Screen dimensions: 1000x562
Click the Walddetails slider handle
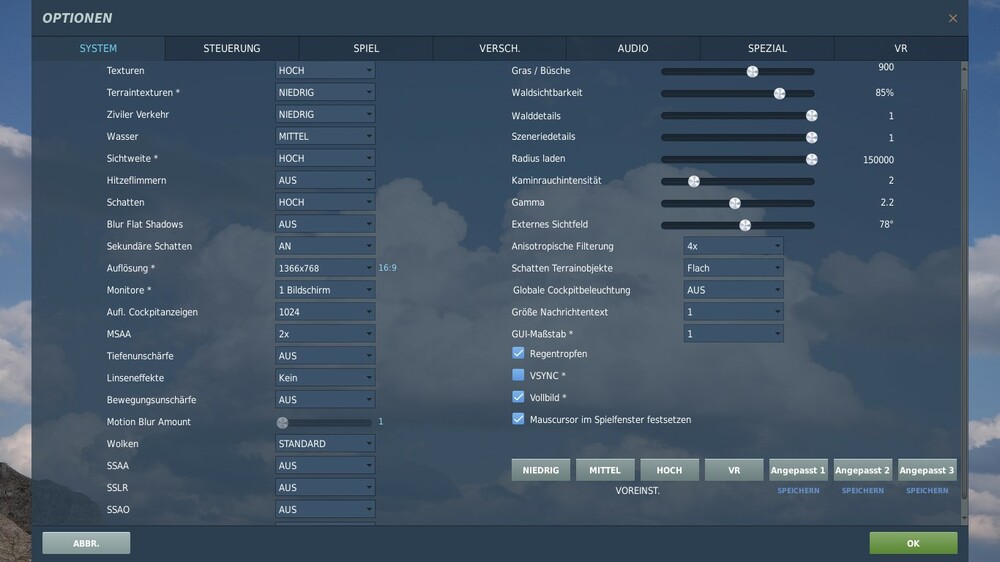(811, 115)
